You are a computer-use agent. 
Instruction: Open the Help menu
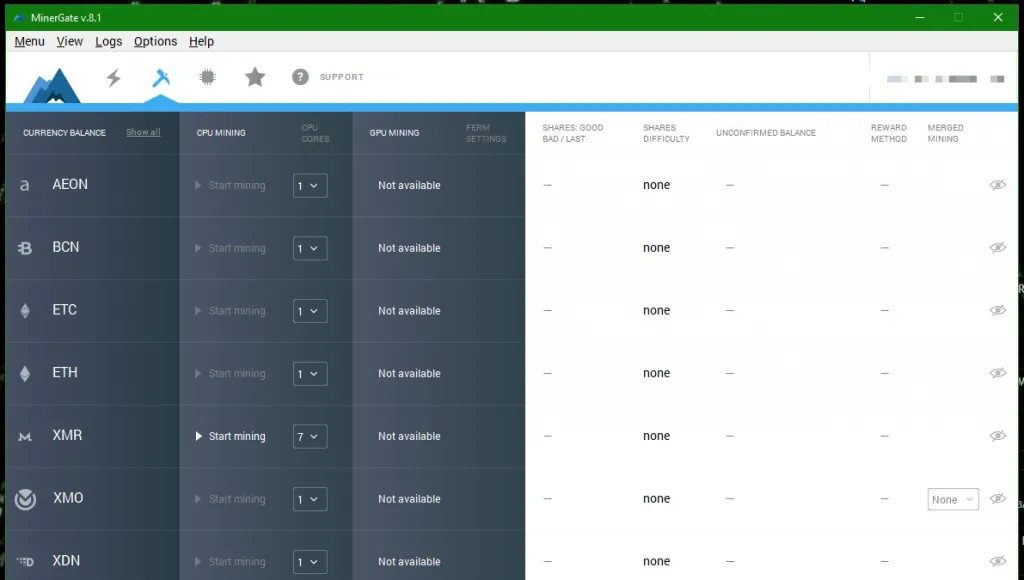(x=201, y=41)
